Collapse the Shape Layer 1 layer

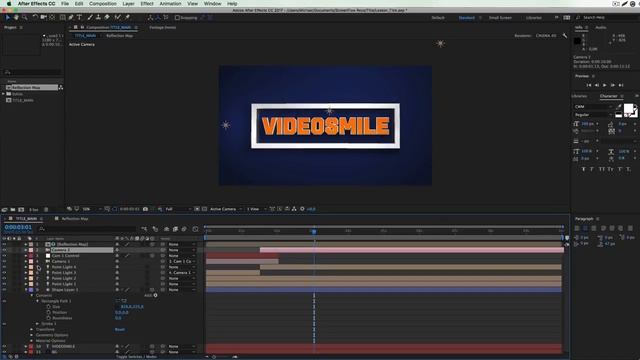(x=26, y=290)
